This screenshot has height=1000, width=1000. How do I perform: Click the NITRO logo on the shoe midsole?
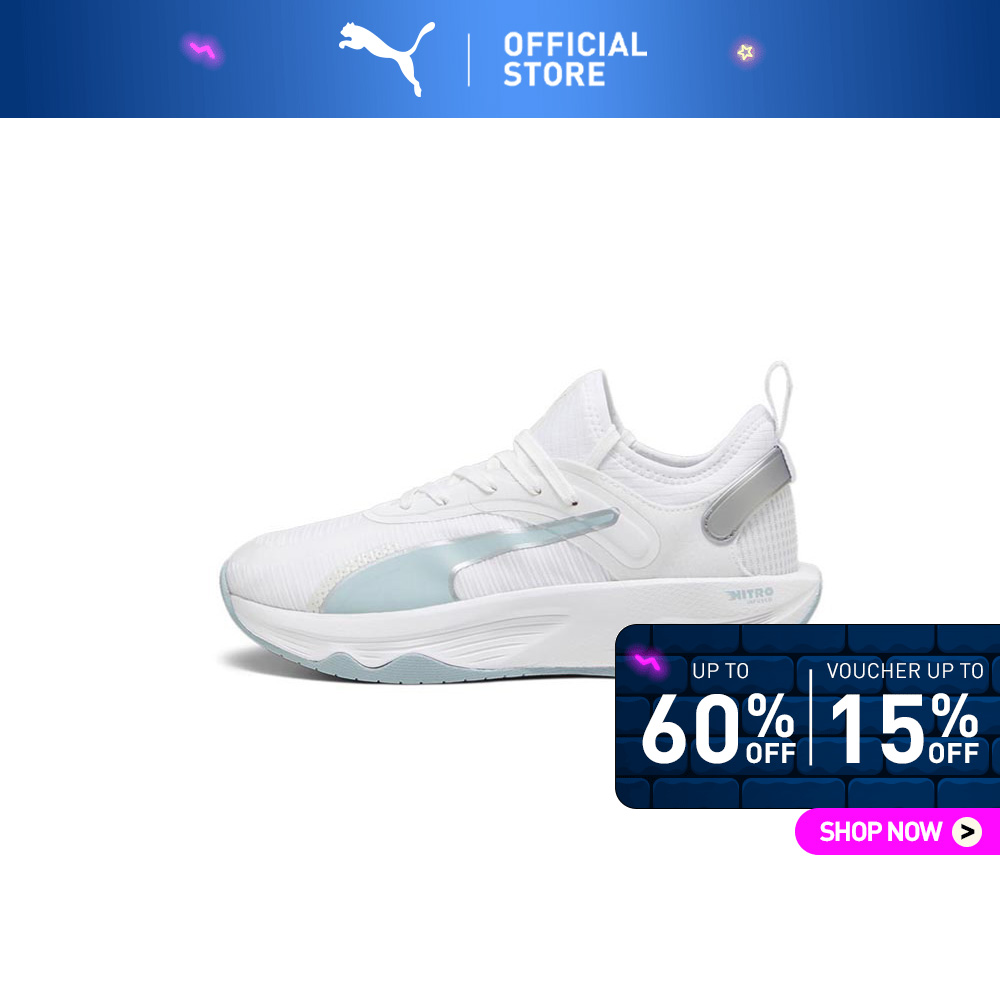click(750, 596)
